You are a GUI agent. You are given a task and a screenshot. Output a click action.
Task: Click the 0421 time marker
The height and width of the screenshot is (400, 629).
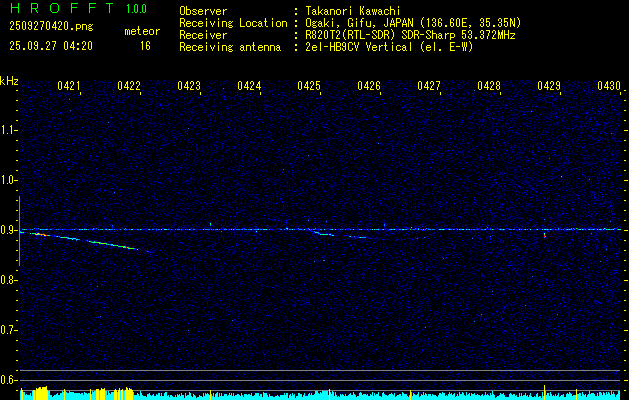69,87
